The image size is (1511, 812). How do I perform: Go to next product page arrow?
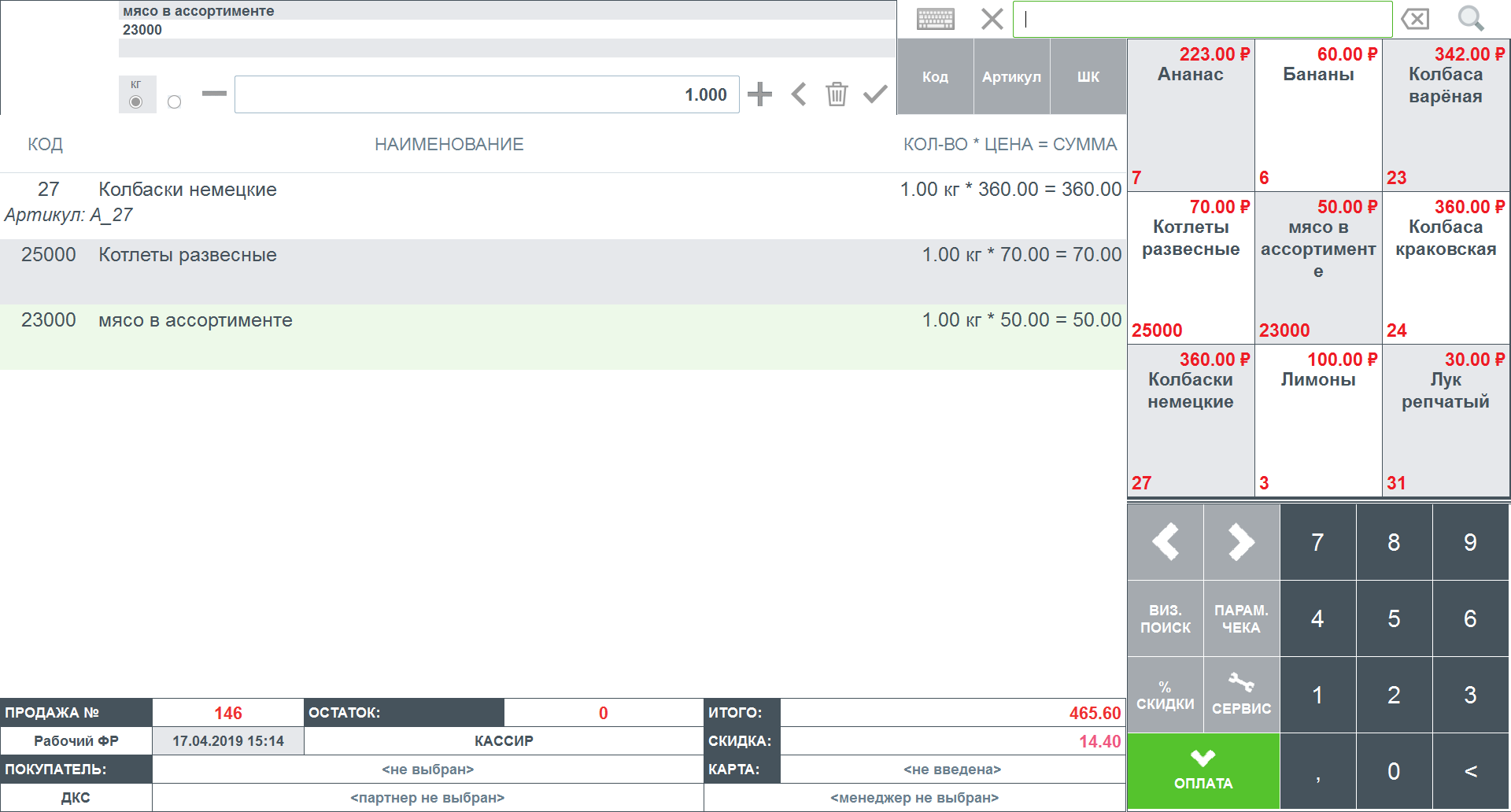(x=1241, y=542)
